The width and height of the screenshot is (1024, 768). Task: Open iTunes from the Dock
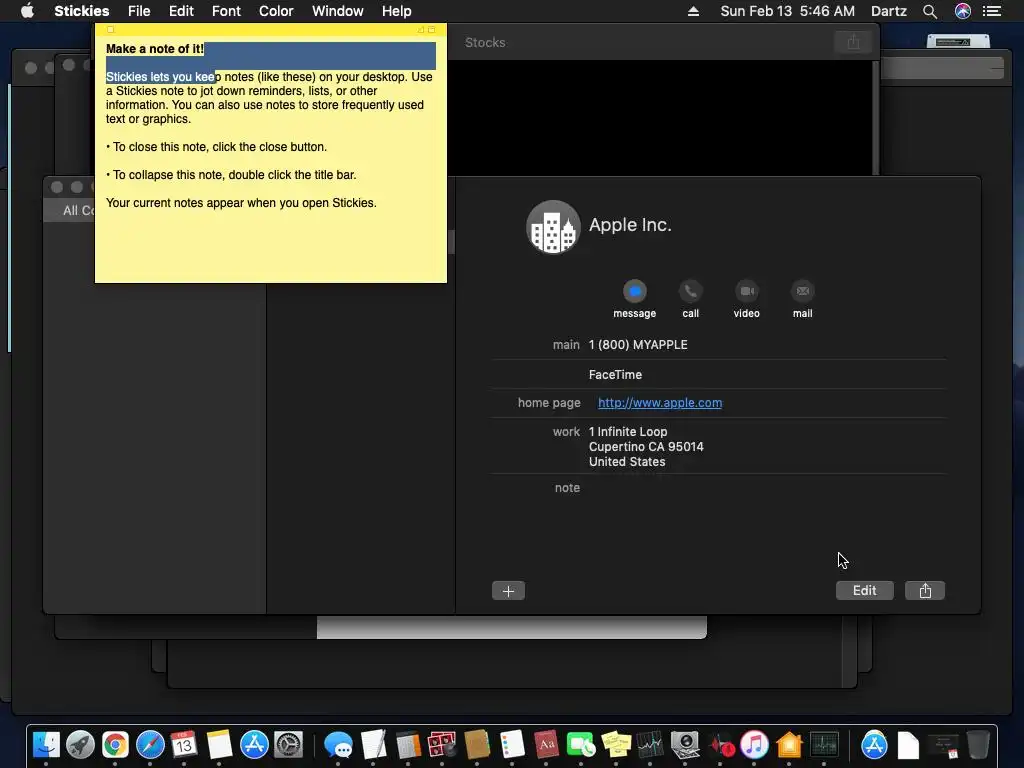click(754, 744)
